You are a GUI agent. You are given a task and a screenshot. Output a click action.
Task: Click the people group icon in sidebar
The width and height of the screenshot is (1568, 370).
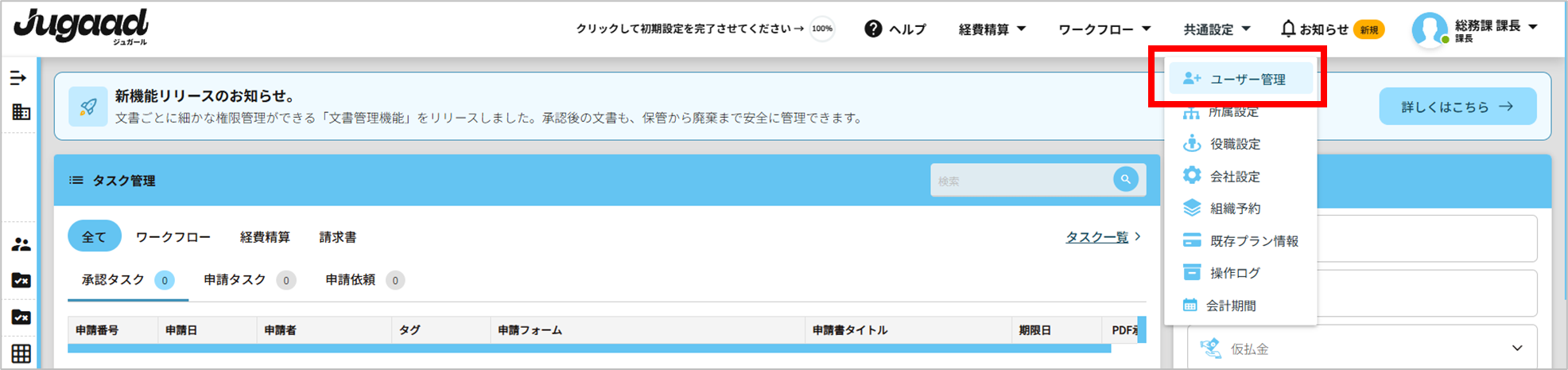click(x=21, y=245)
